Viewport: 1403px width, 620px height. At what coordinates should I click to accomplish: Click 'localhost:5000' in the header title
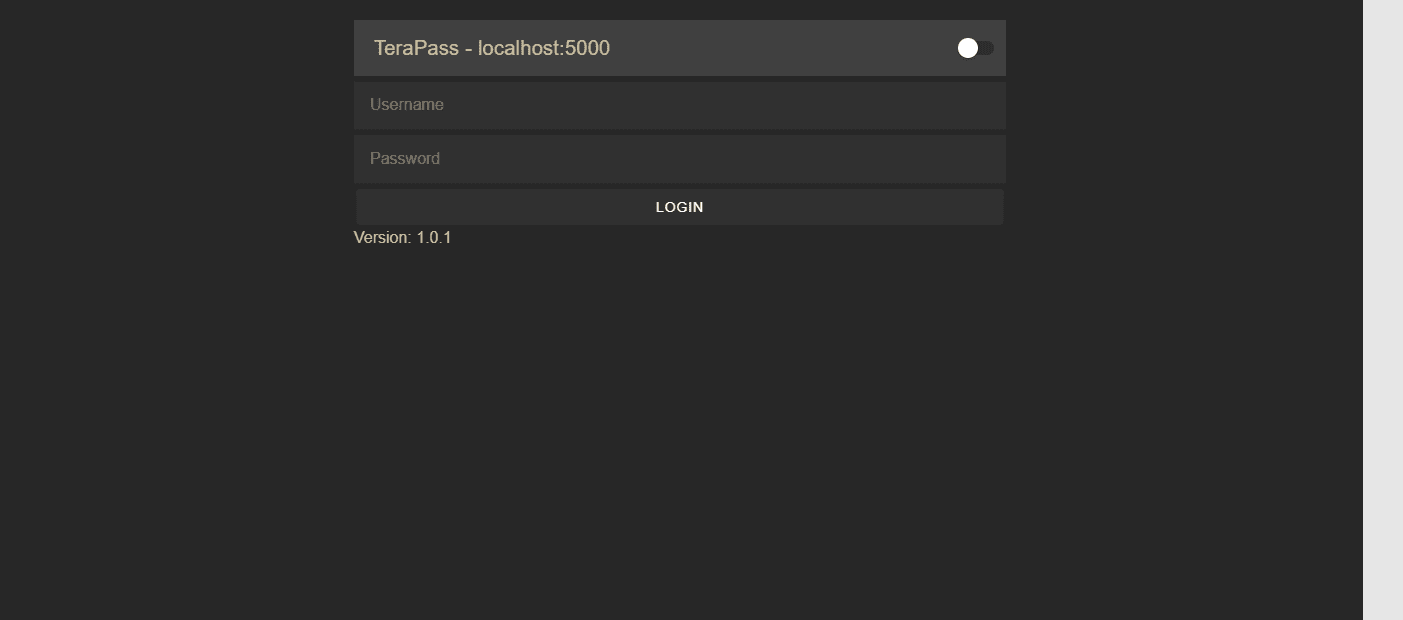[544, 48]
